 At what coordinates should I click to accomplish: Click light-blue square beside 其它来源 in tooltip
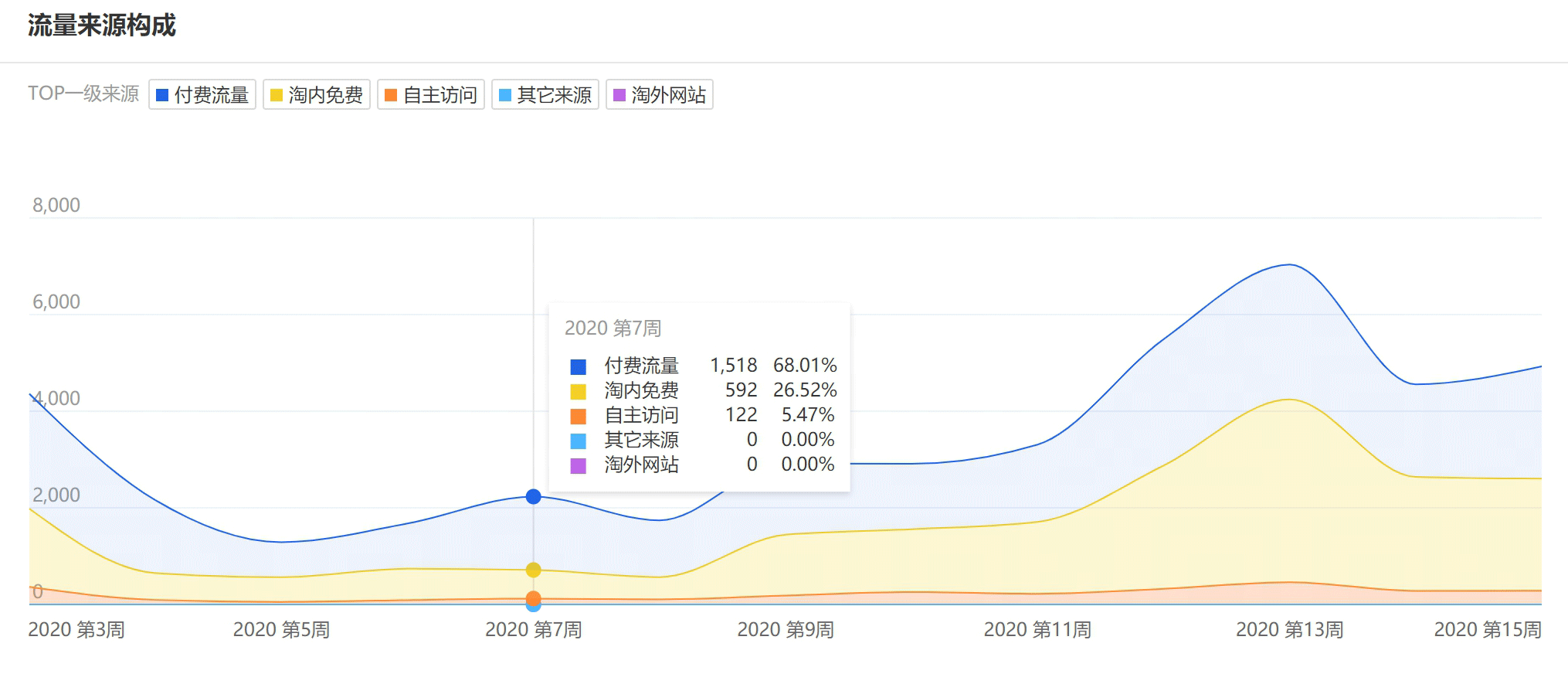tap(578, 441)
